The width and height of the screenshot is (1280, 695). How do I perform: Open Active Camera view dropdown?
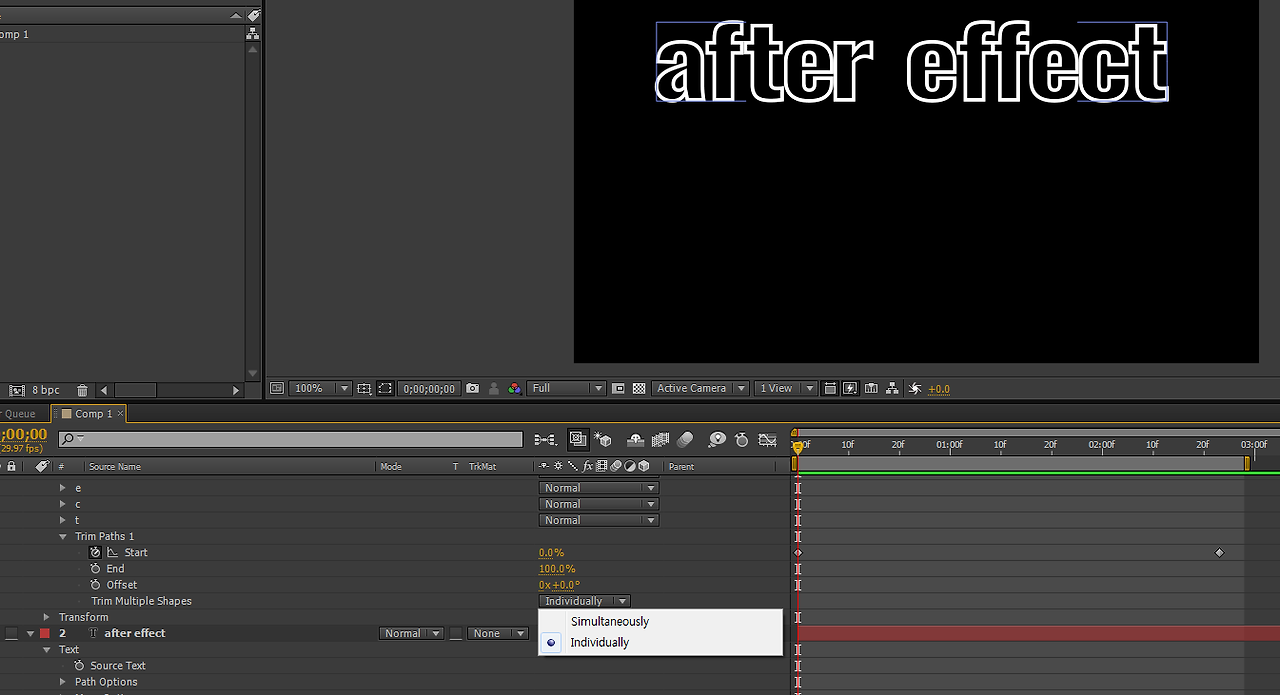click(701, 388)
